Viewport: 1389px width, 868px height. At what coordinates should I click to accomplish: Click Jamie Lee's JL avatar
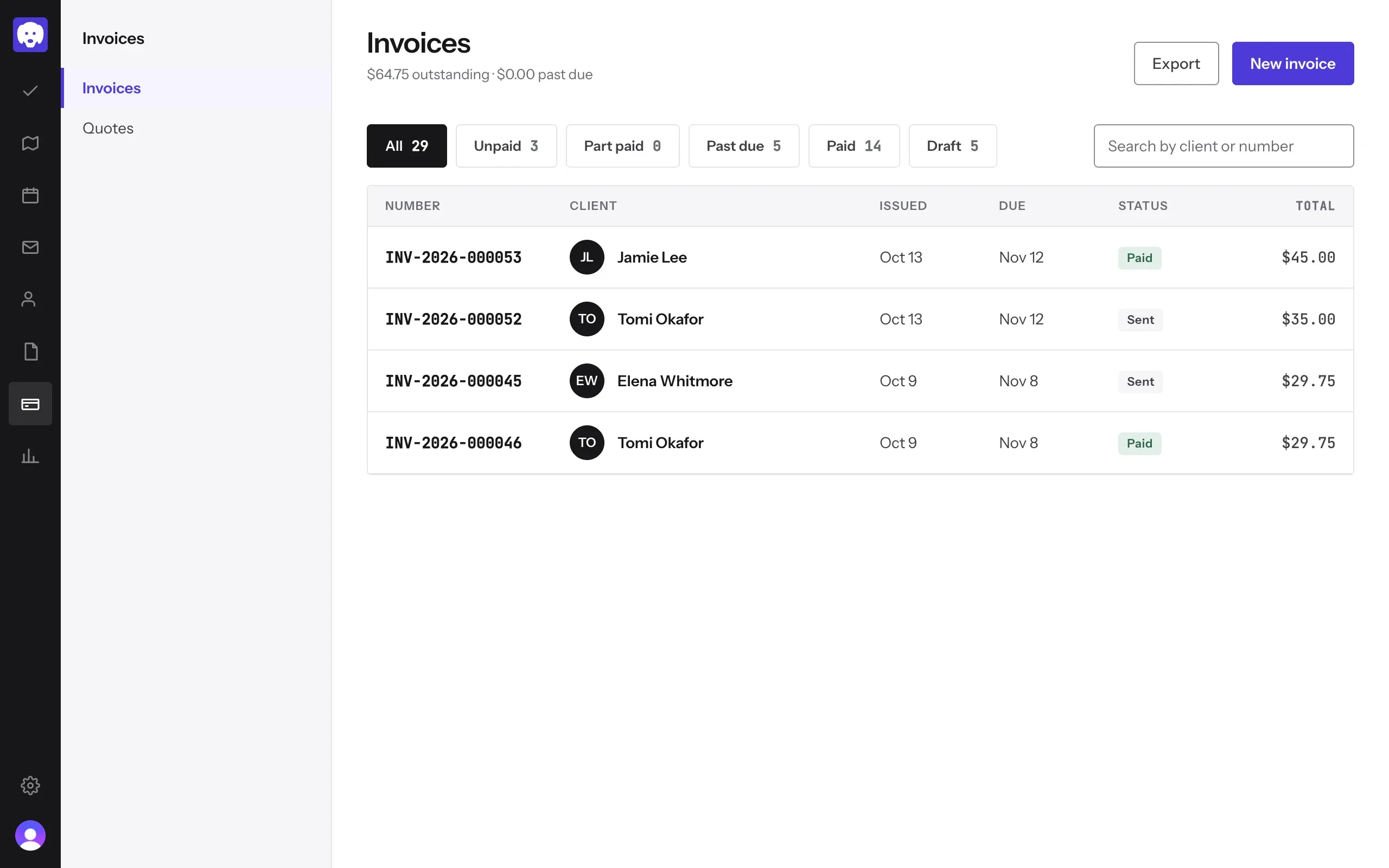click(587, 257)
